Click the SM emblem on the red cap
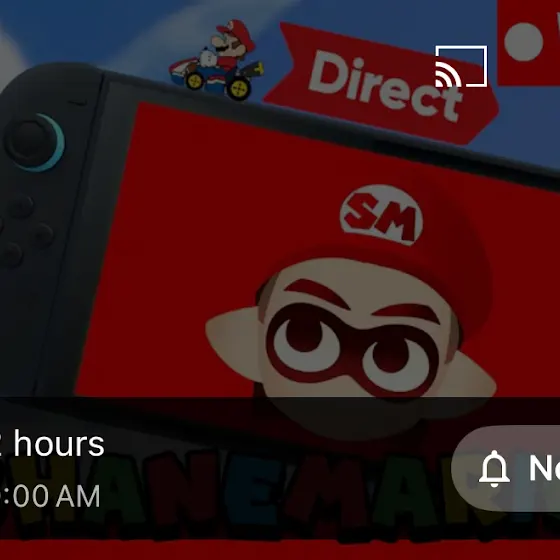The image size is (560, 560). tap(381, 215)
